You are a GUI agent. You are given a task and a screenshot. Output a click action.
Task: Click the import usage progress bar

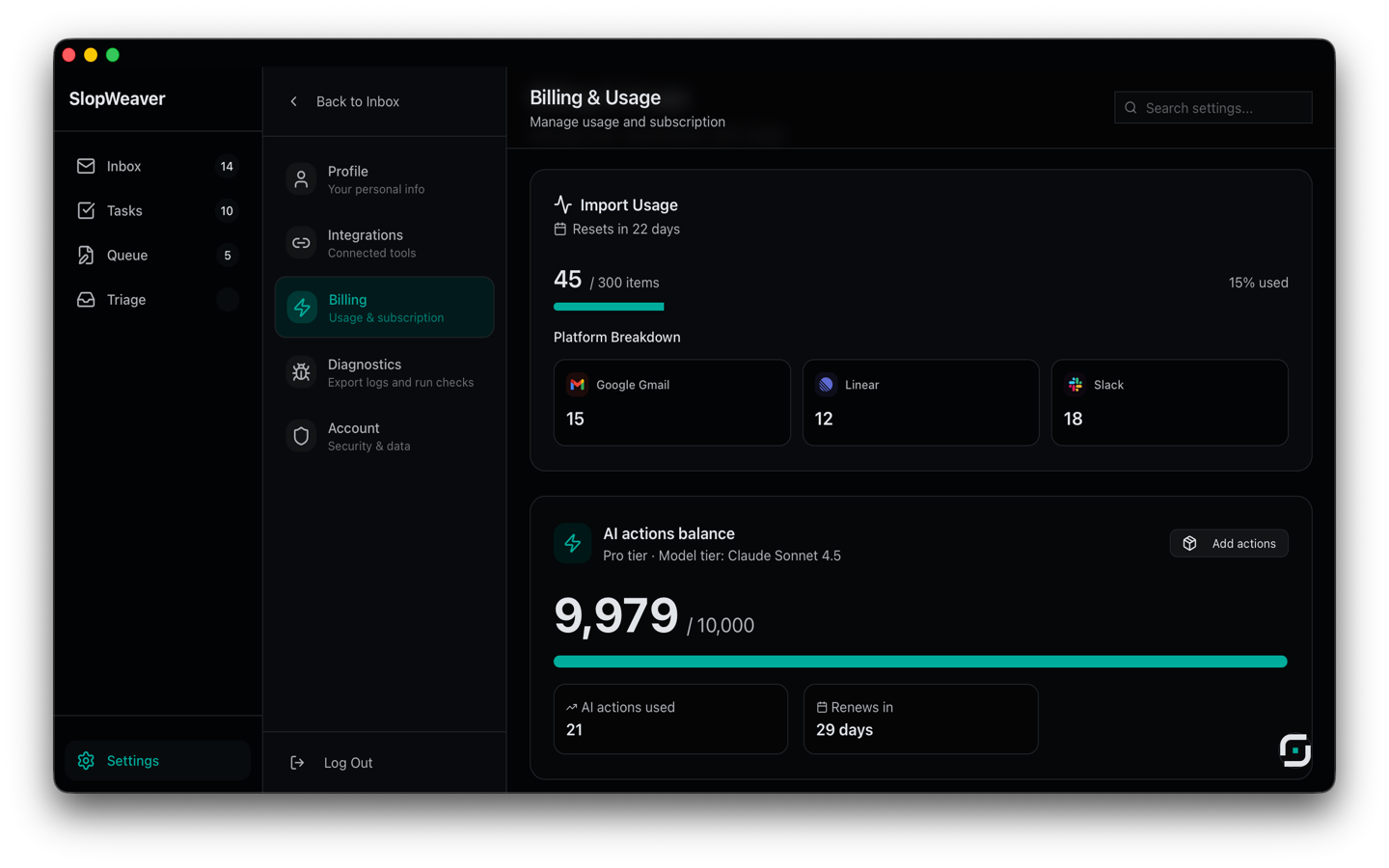(x=920, y=307)
